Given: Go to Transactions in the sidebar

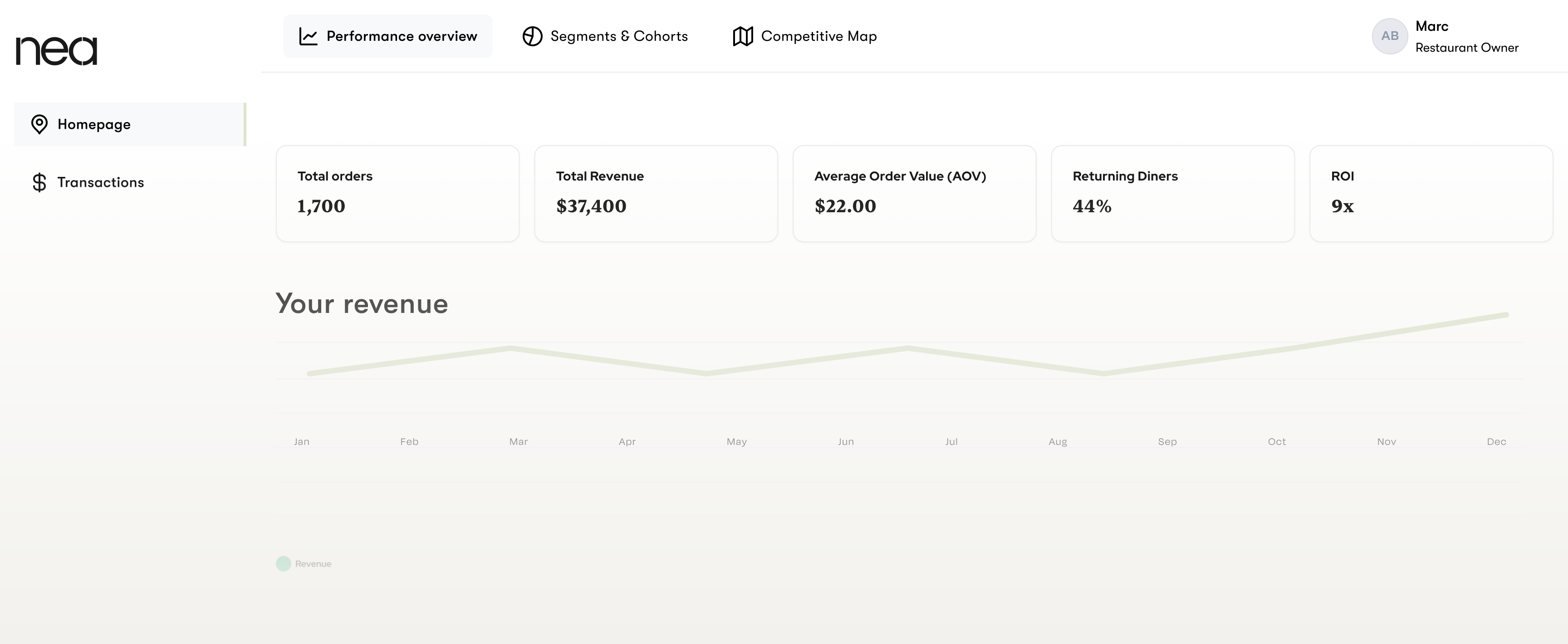Looking at the screenshot, I should 100,183.
